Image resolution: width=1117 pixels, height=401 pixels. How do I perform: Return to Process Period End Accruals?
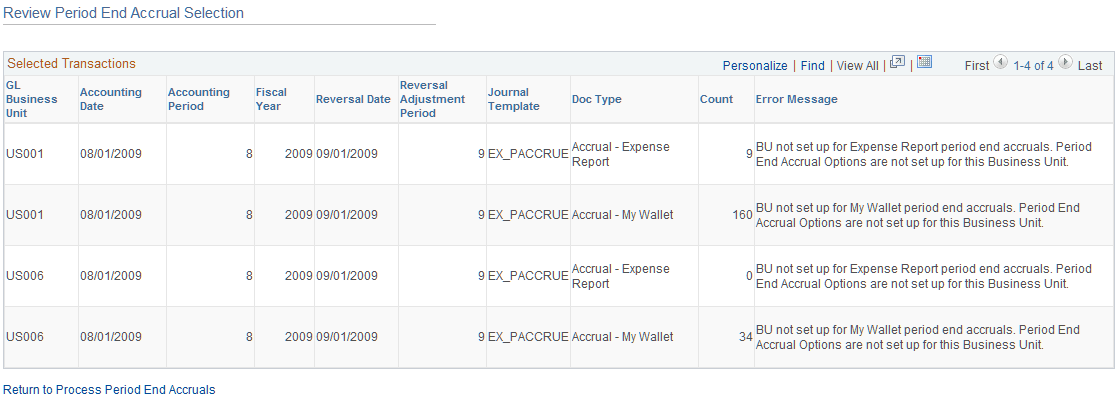pos(109,389)
